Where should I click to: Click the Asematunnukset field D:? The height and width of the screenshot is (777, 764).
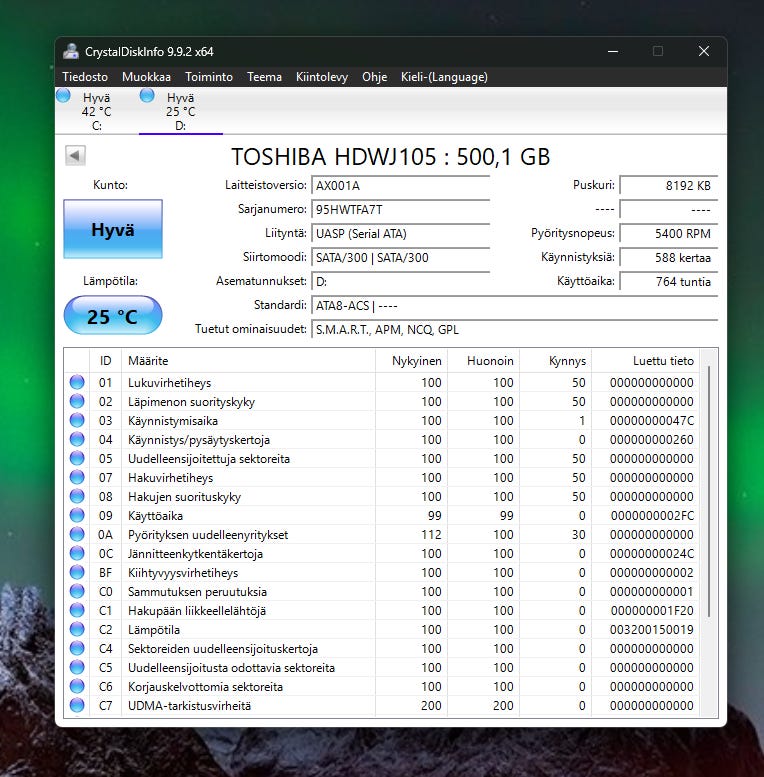400,281
